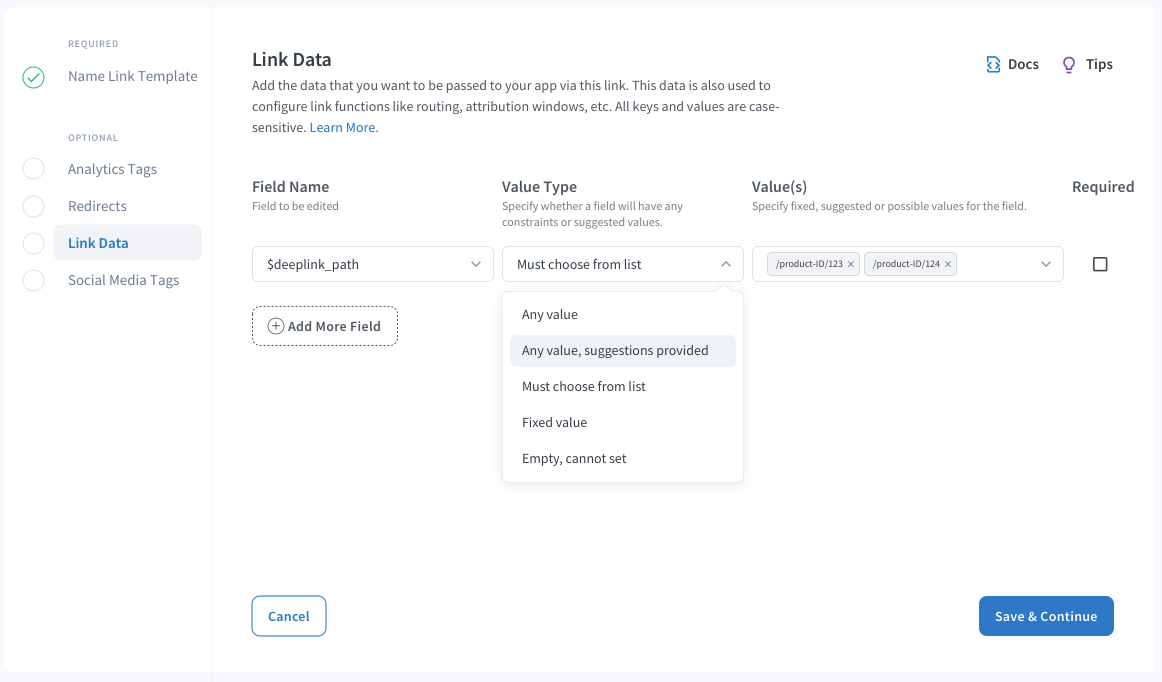This screenshot has height=682, width=1162.
Task: Click the Cancel button
Action: click(289, 617)
